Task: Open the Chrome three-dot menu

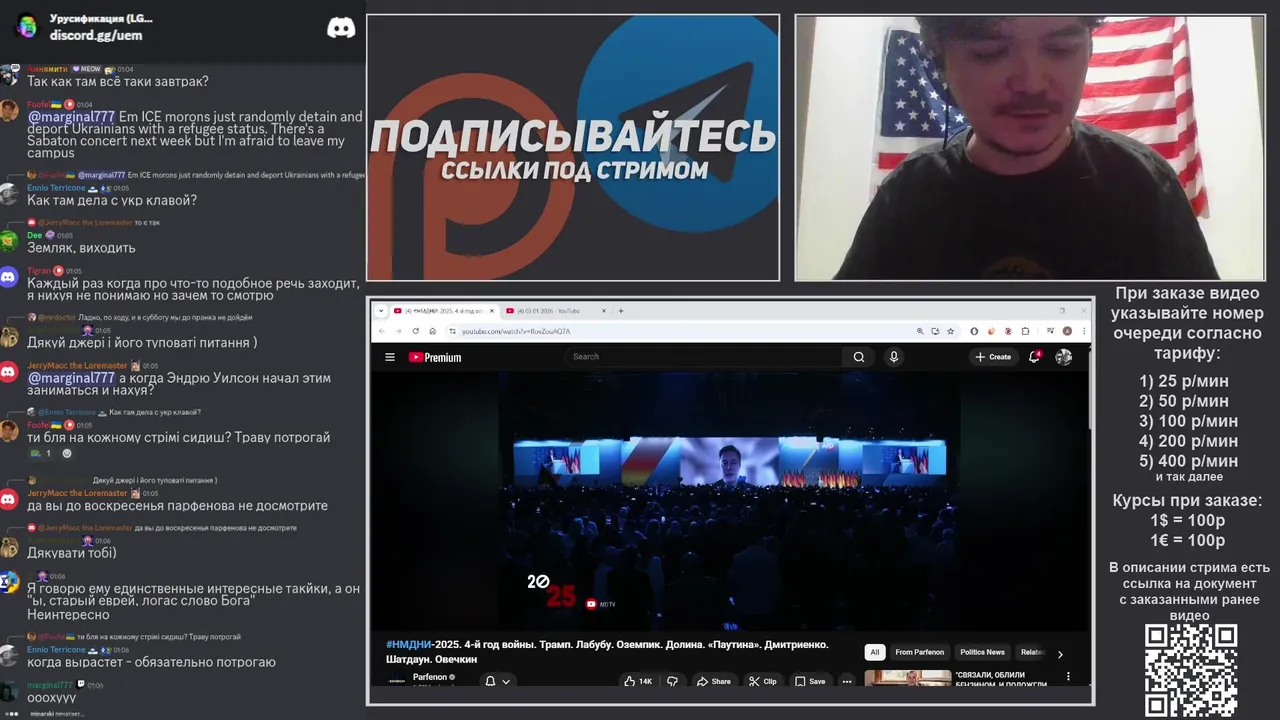Action: pyautogui.click(x=1083, y=331)
